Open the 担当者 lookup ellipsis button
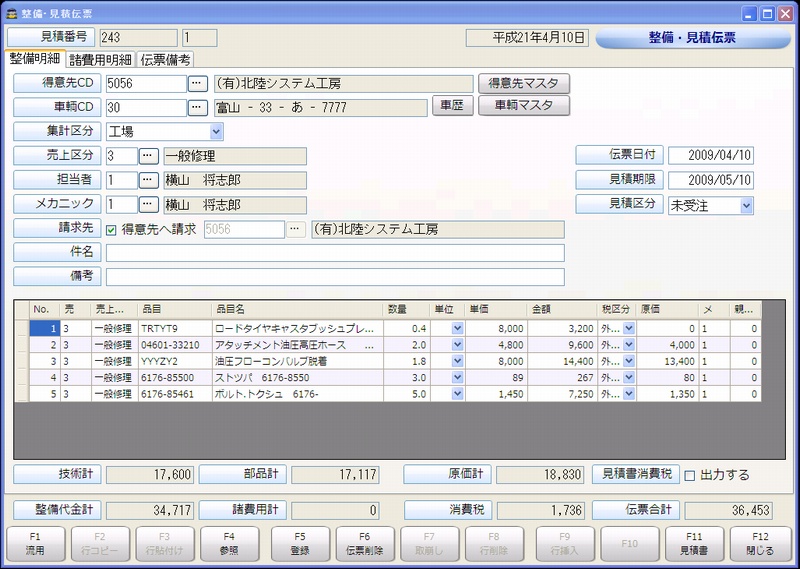The height and width of the screenshot is (569, 800). (149, 180)
